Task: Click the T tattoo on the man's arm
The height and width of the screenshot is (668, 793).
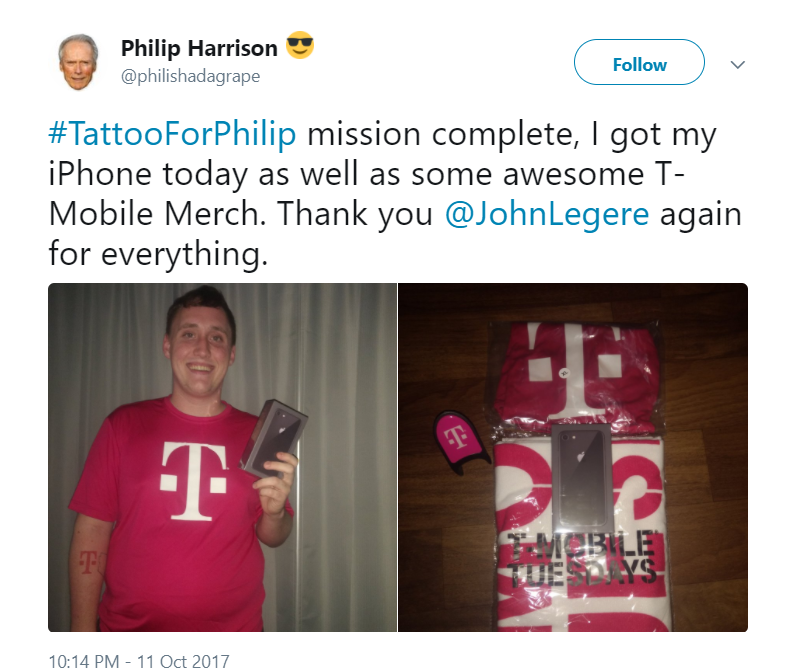Action: [88, 562]
